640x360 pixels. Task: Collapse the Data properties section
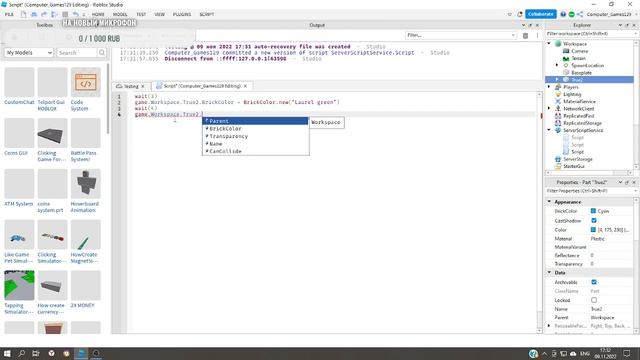549,272
